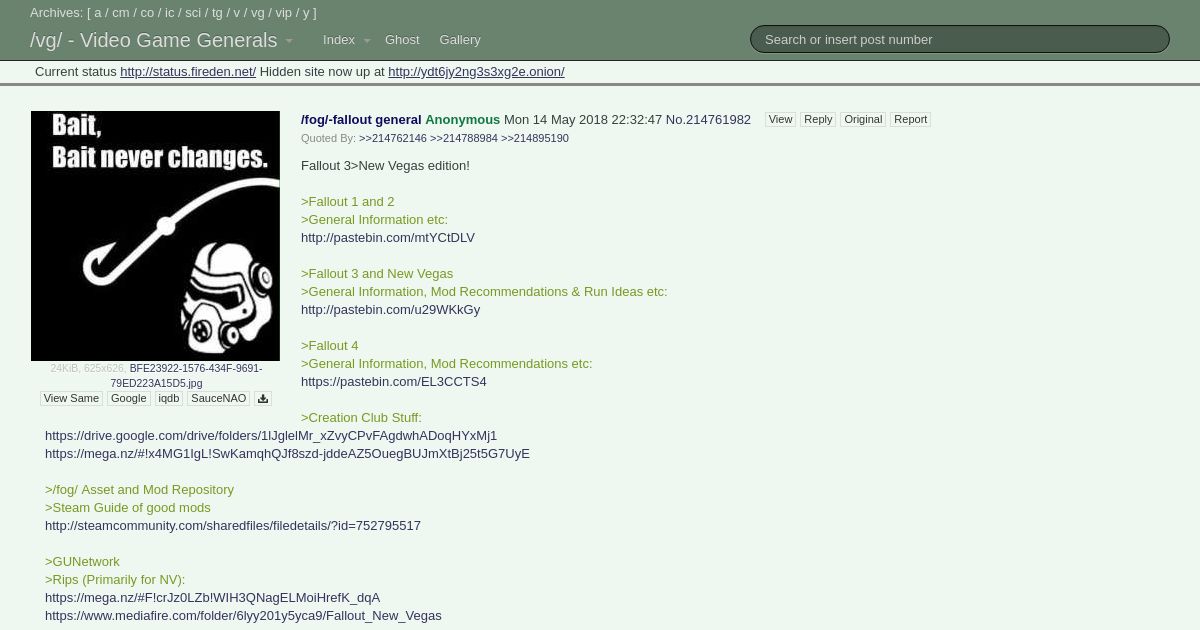Report the post with Report button
This screenshot has width=1200, height=630.
point(910,119)
